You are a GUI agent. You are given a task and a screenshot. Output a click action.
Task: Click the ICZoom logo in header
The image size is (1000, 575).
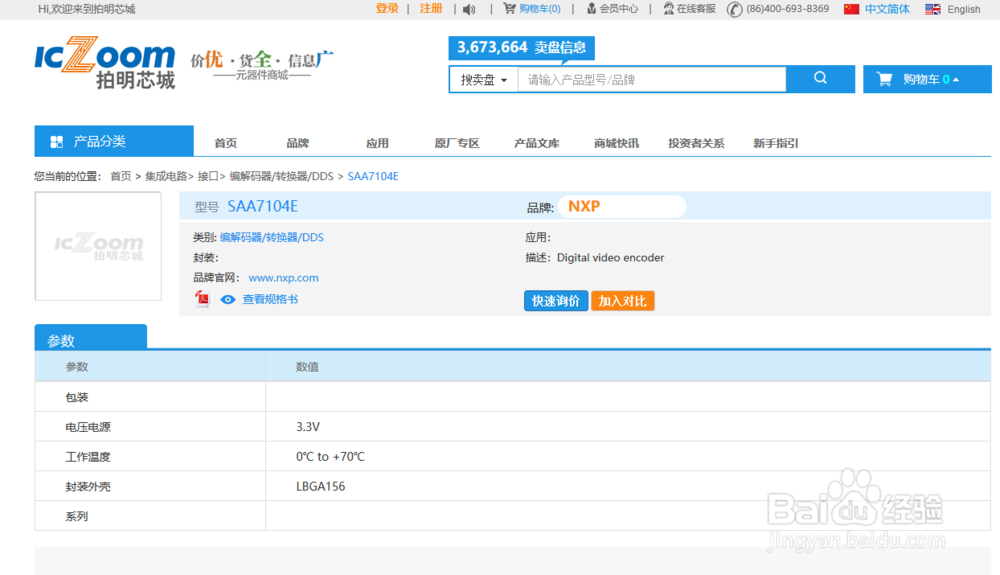(x=105, y=62)
